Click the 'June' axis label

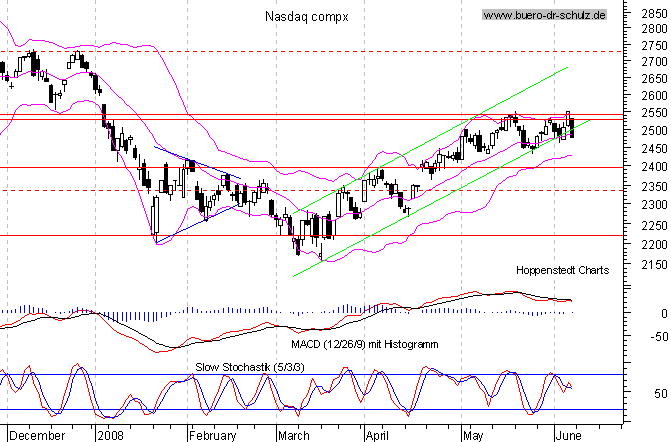click(568, 436)
